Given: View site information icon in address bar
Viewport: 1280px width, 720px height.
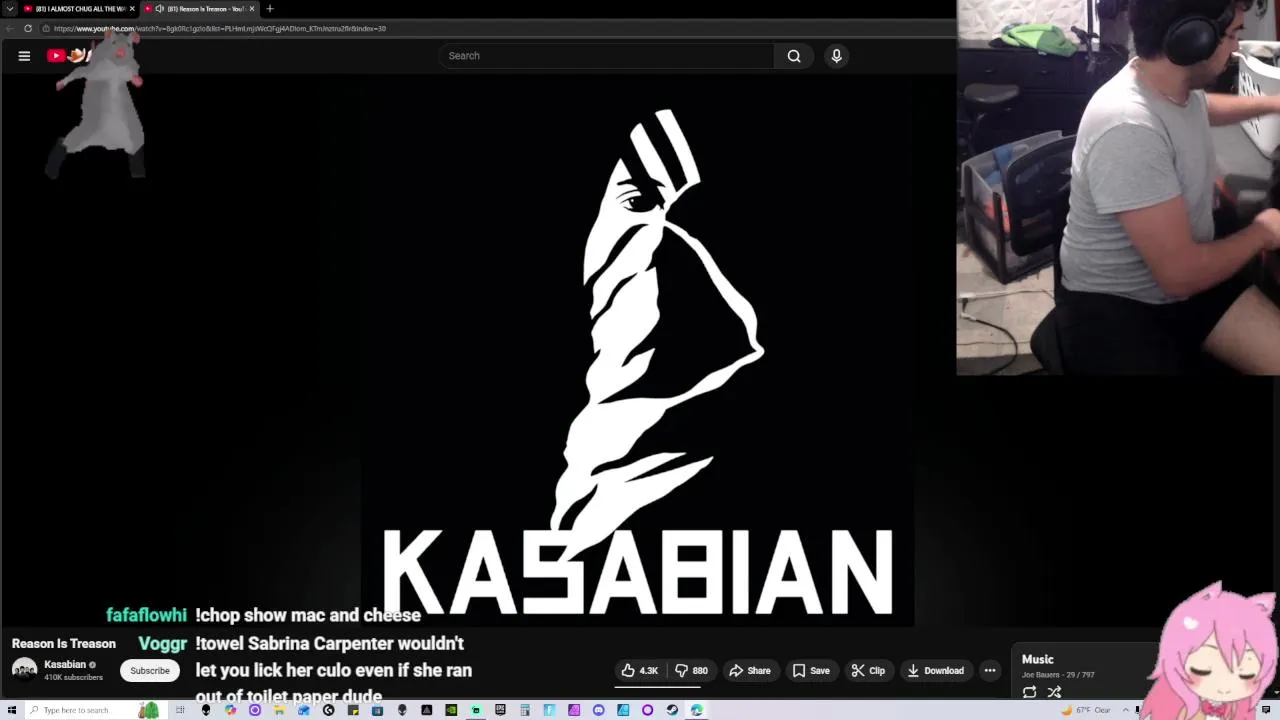Looking at the screenshot, I should pos(44,29).
